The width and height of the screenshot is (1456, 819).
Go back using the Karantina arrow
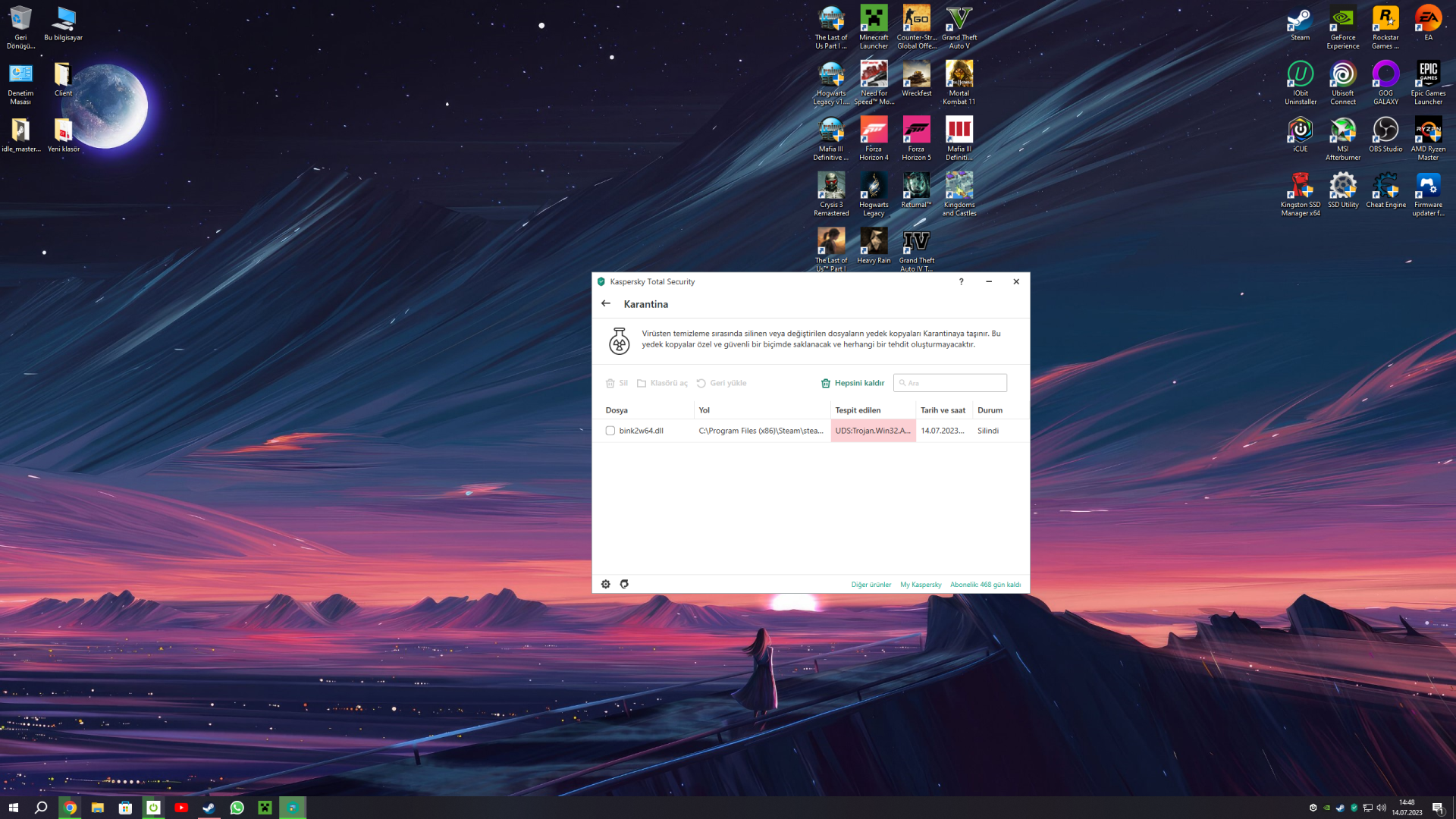coord(606,303)
